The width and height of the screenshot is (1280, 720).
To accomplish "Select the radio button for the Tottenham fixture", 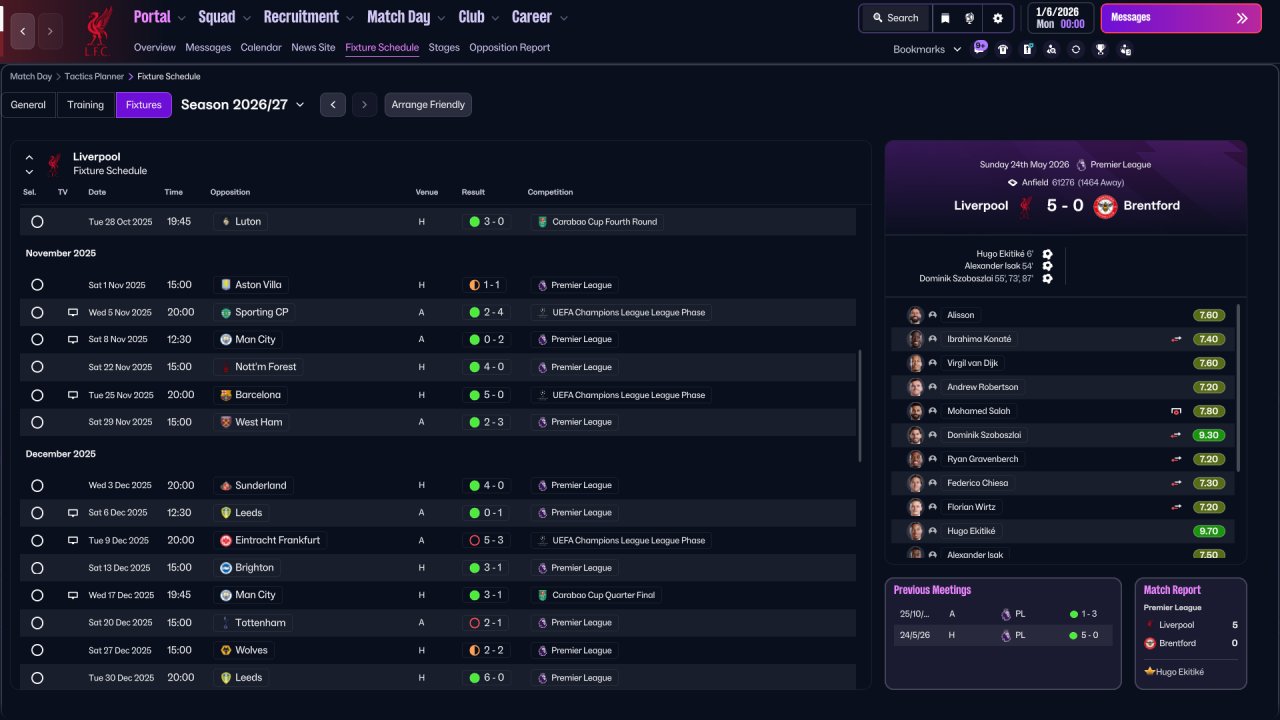I will [37, 623].
